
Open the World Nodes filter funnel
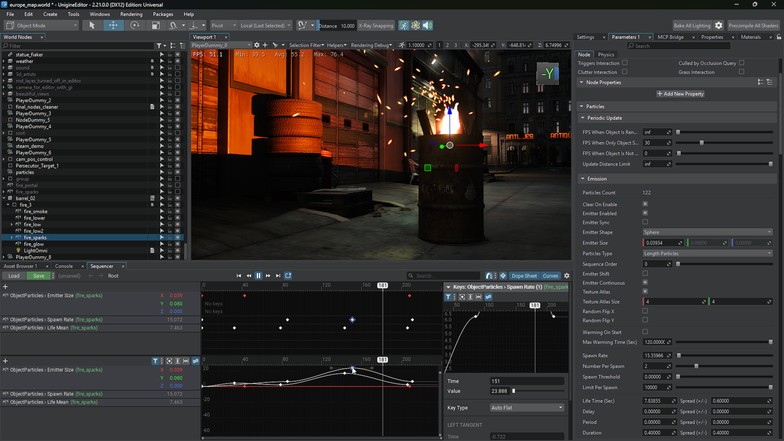click(x=159, y=46)
